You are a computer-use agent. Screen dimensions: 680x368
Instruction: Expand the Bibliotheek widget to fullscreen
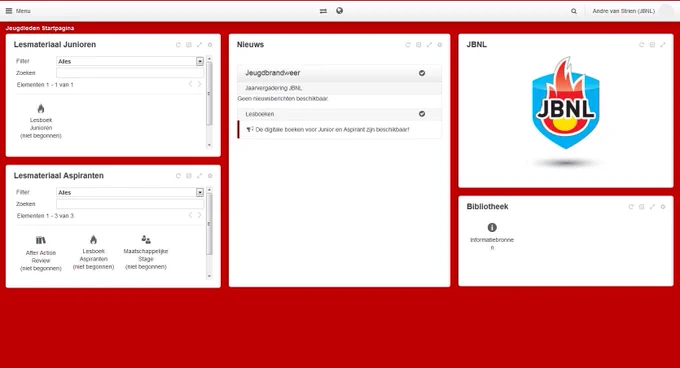(652, 207)
